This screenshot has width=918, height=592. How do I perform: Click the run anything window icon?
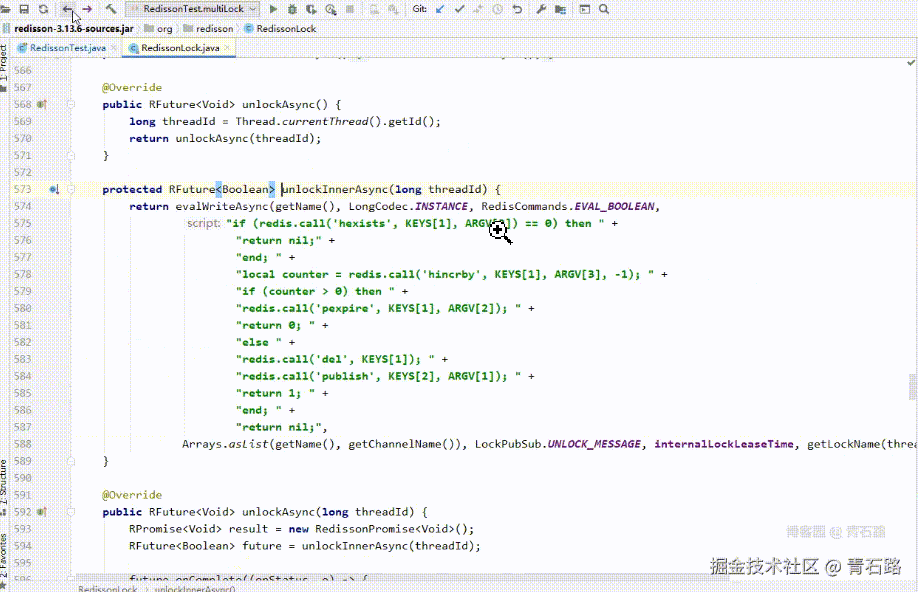(584, 9)
